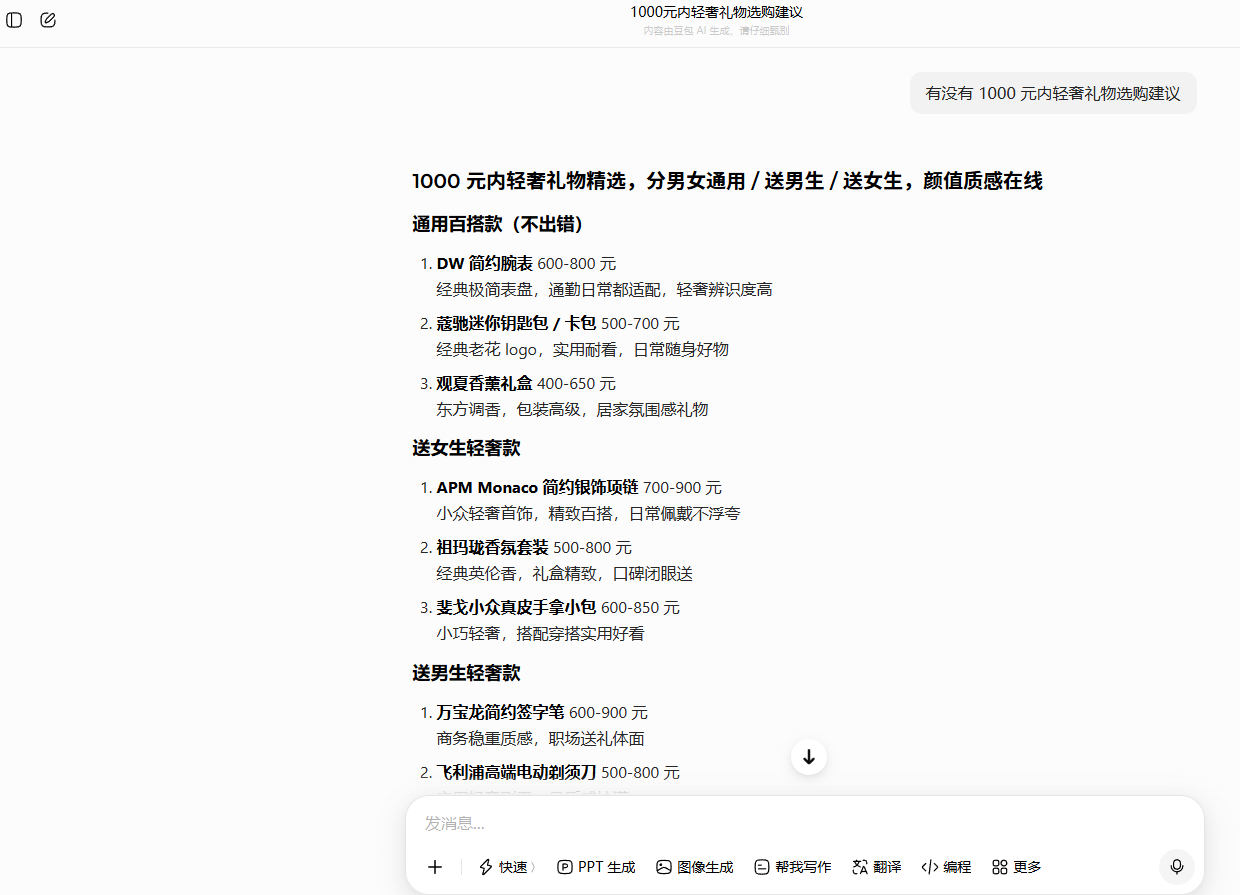
Task: Click the main reply heading 1000 元内轻奢礼物精选
Action: (x=727, y=181)
